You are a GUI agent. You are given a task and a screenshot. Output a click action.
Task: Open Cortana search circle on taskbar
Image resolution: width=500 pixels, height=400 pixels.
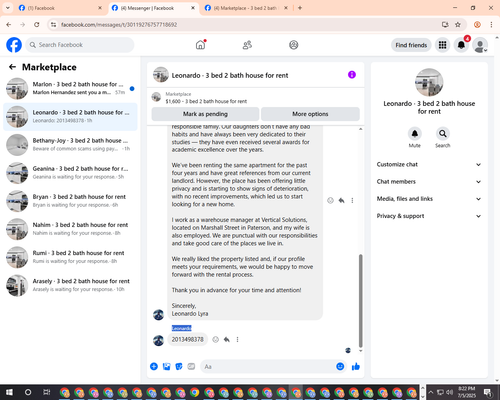click(28, 392)
